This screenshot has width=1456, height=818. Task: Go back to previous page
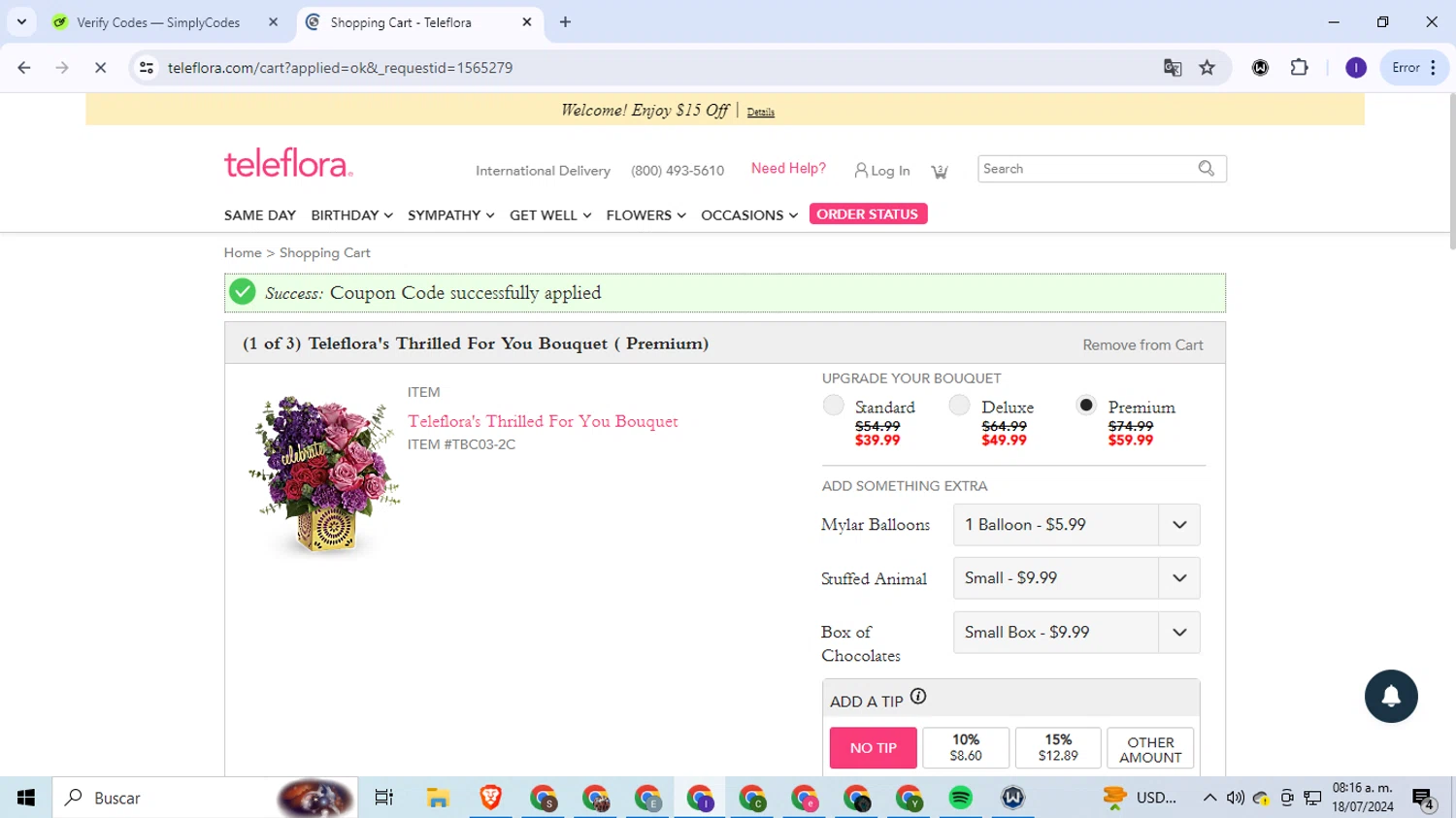point(24,68)
